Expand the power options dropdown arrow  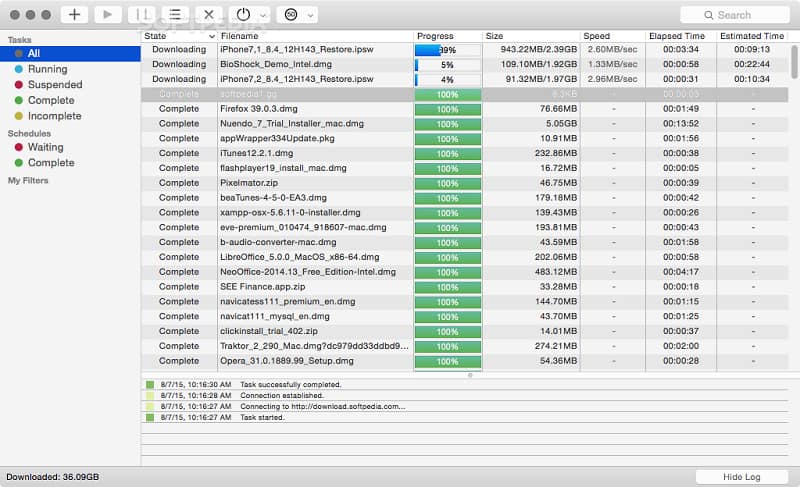(263, 16)
